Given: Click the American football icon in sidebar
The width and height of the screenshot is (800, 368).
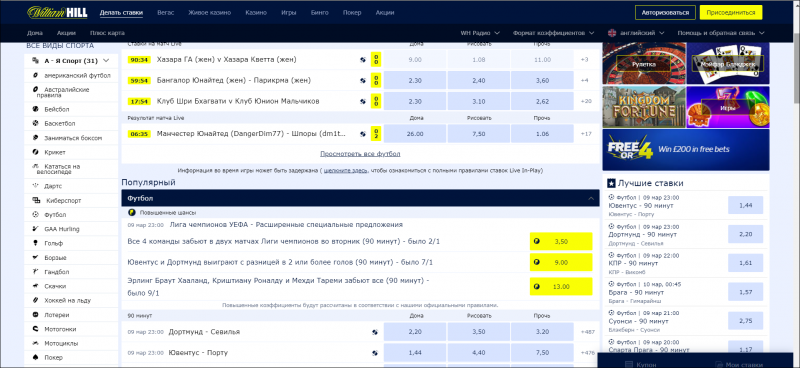Looking at the screenshot, I should point(35,76).
